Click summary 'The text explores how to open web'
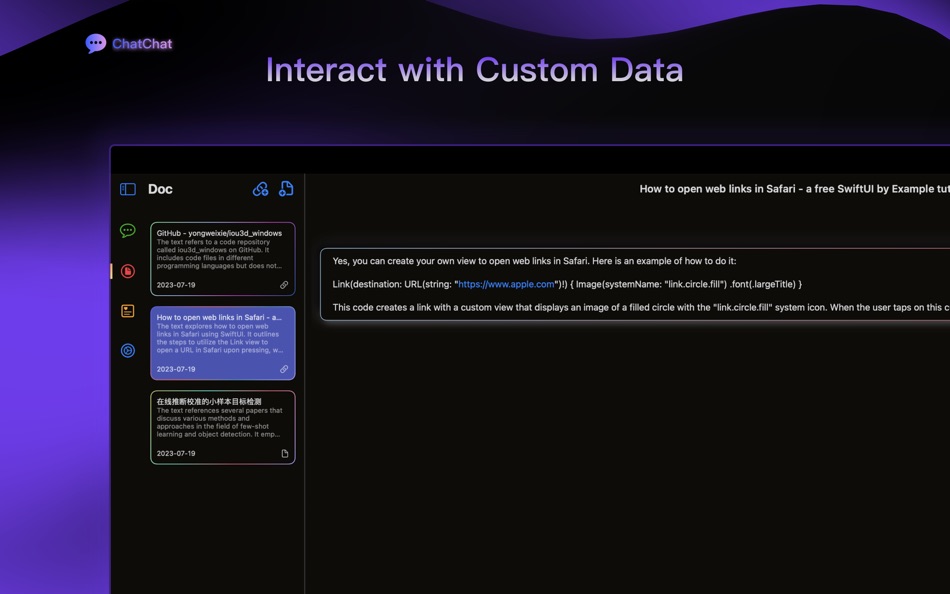 (x=219, y=338)
